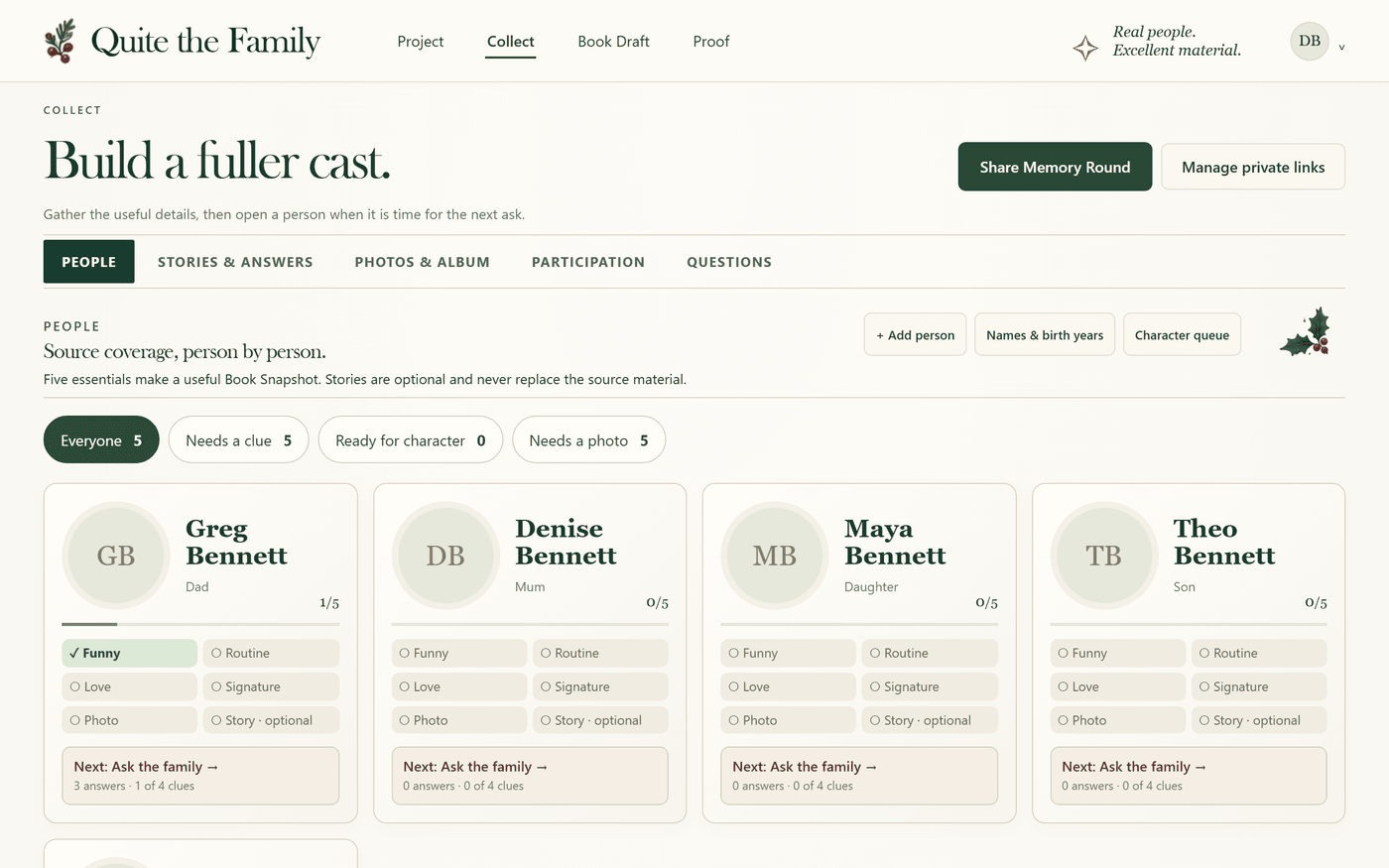This screenshot has width=1389, height=868.
Task: Switch to Stories & Answers tab
Action: coord(235,262)
